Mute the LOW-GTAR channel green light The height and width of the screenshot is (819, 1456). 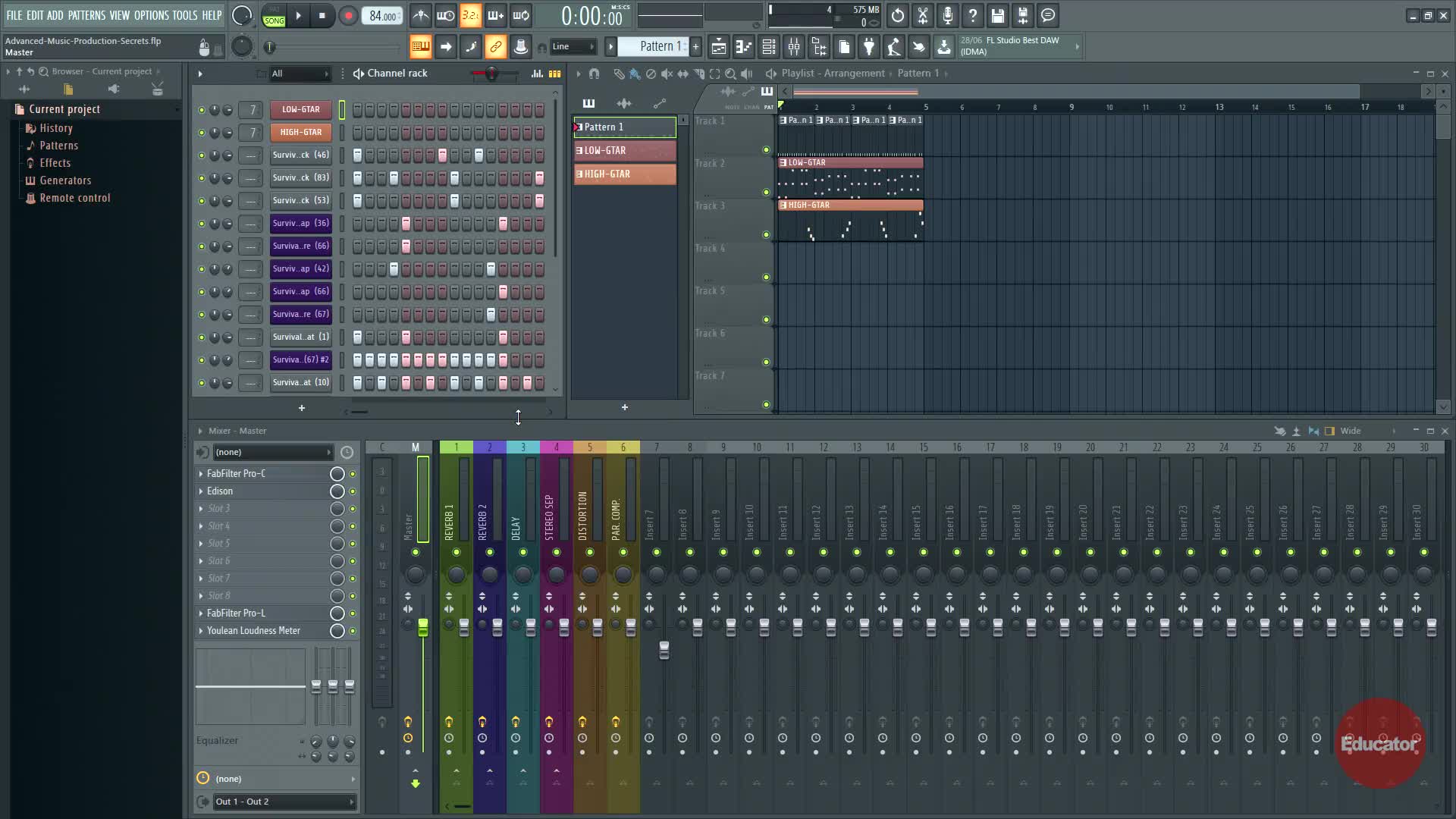click(x=202, y=110)
